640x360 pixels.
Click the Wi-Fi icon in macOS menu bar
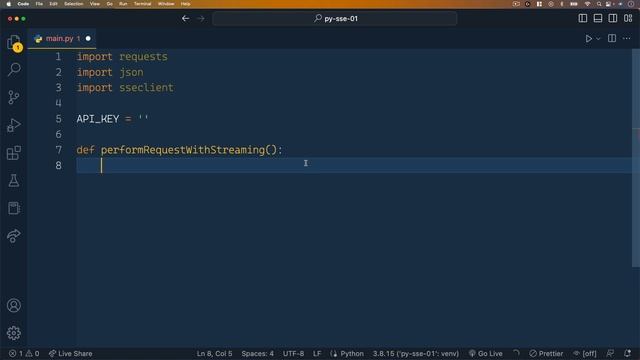[588, 4]
